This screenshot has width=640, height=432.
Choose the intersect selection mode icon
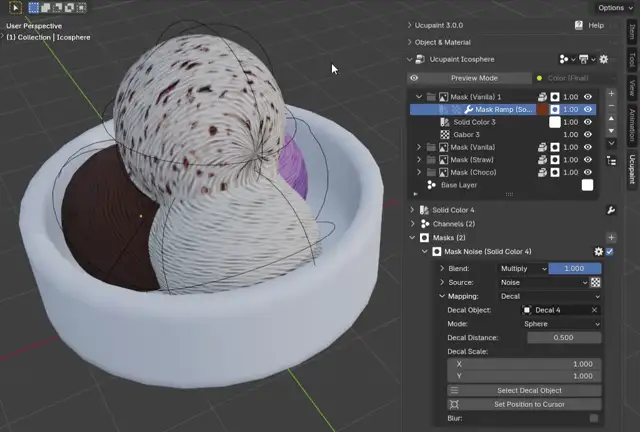point(82,7)
